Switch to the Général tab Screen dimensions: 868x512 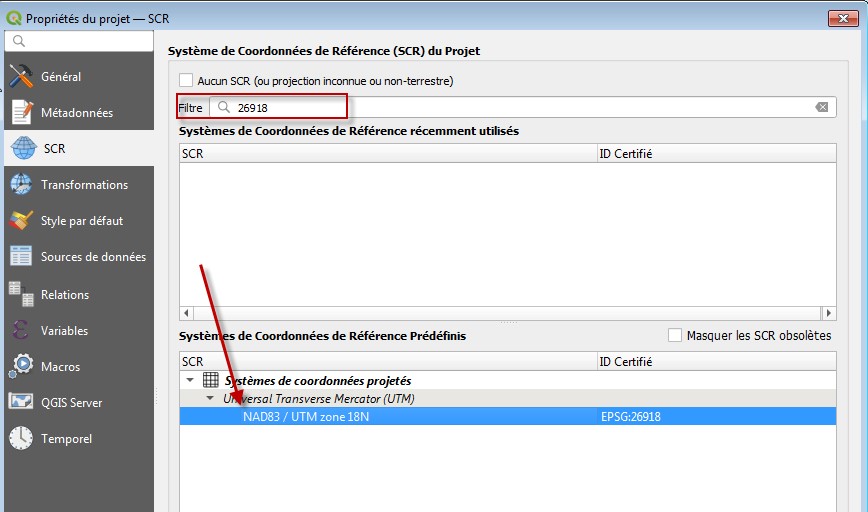[79, 76]
